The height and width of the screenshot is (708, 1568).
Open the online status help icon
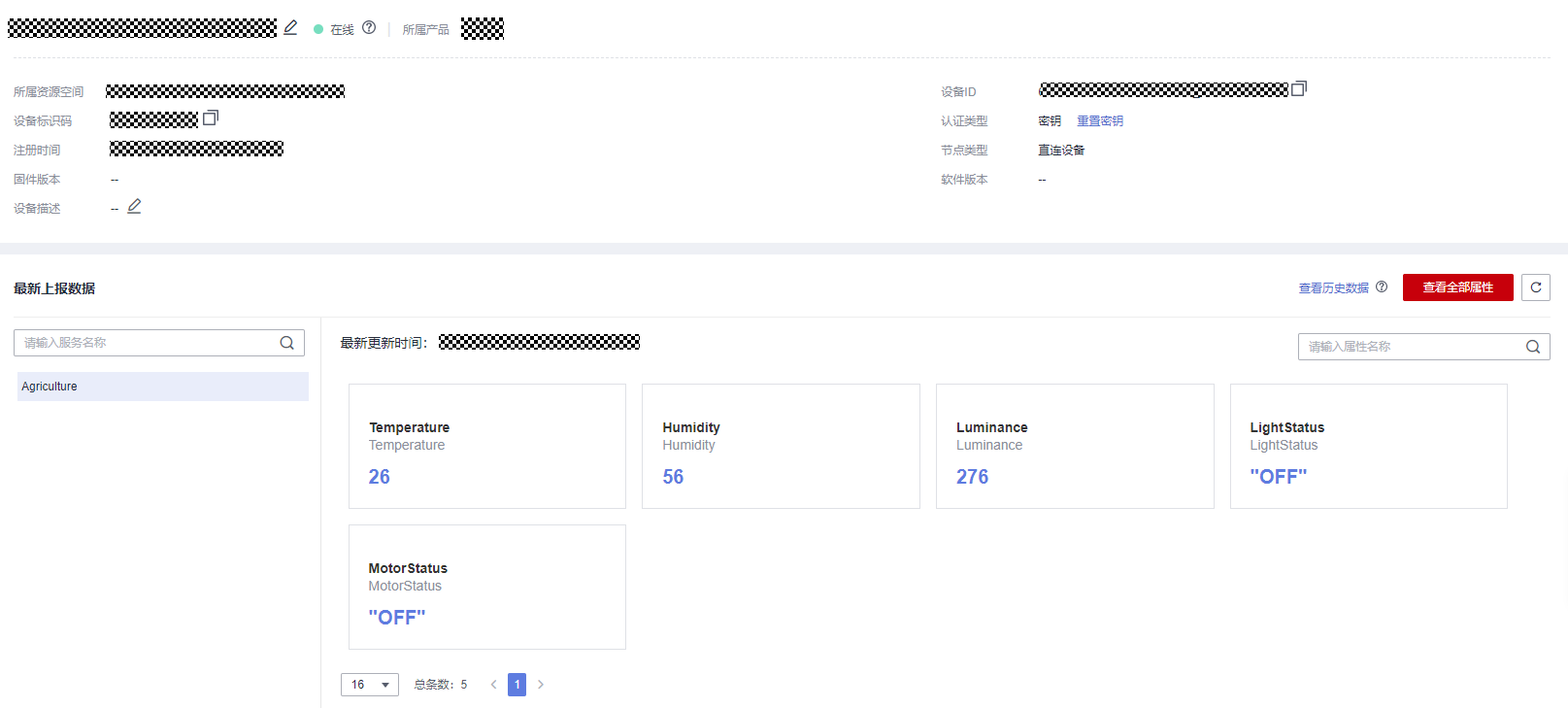369,28
